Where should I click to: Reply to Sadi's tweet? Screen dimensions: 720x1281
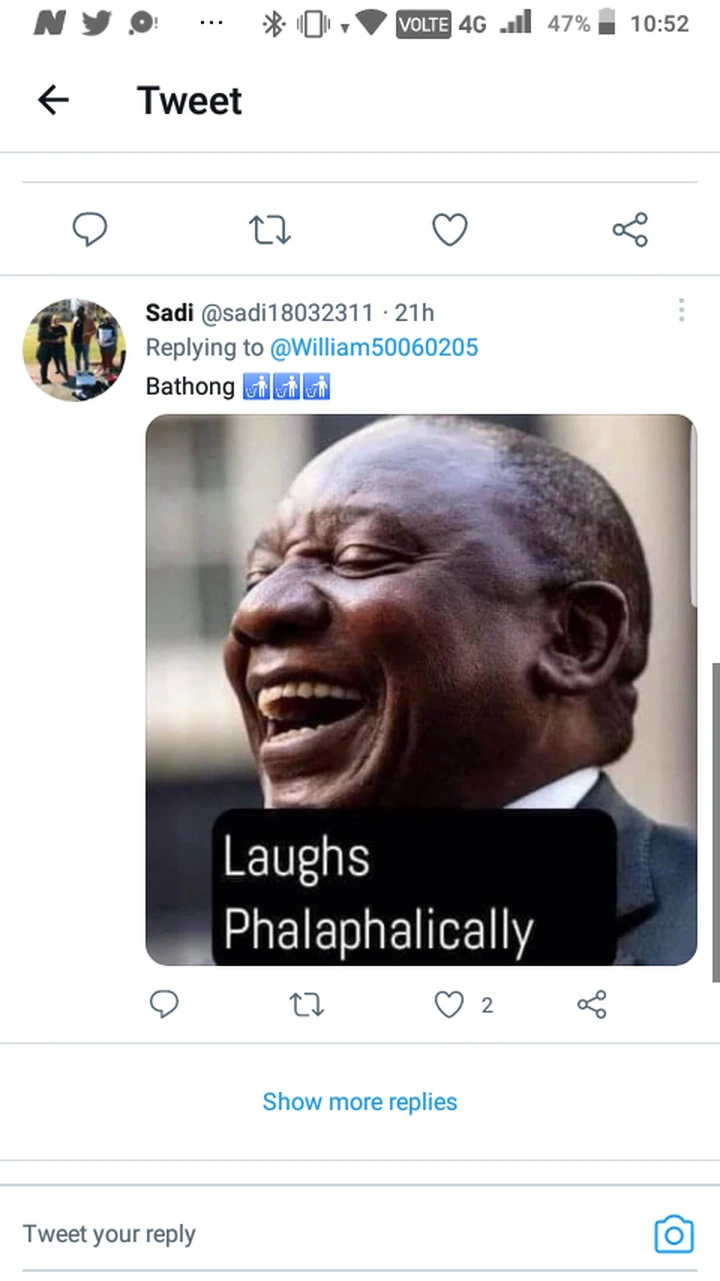(x=164, y=1004)
